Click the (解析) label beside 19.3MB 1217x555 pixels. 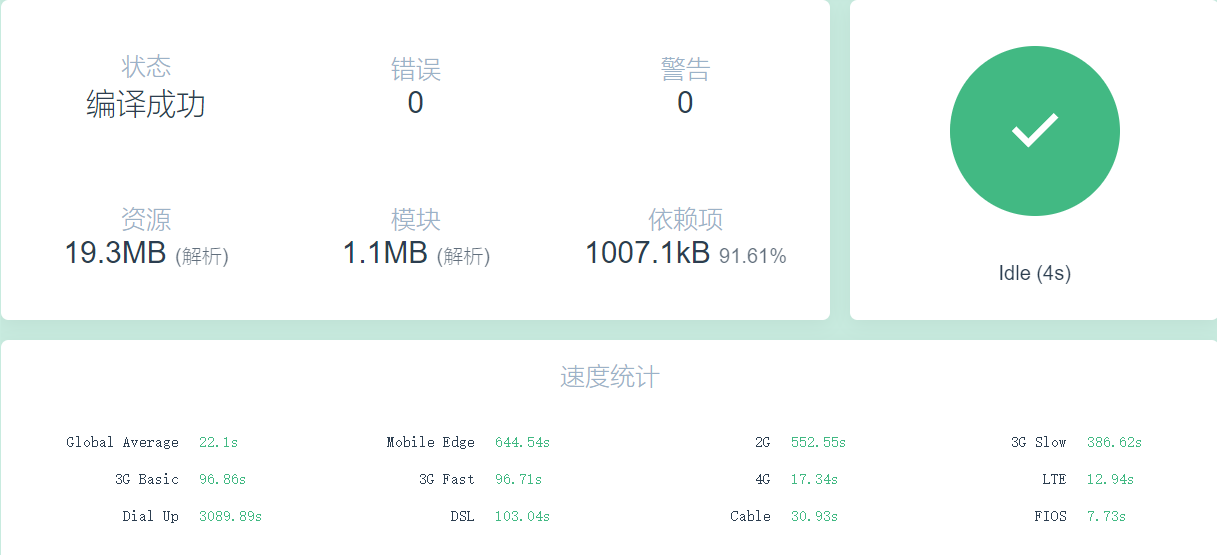(x=202, y=257)
